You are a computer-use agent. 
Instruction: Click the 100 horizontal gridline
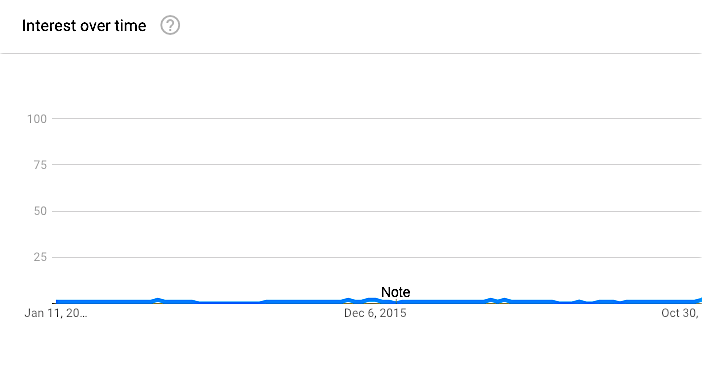(376, 119)
